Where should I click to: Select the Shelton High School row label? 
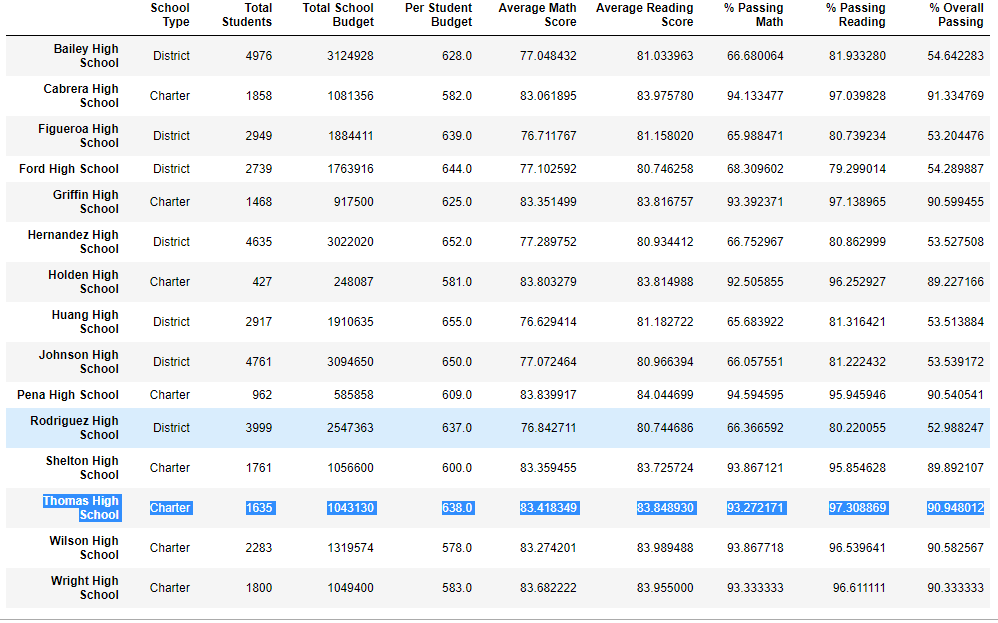82,468
